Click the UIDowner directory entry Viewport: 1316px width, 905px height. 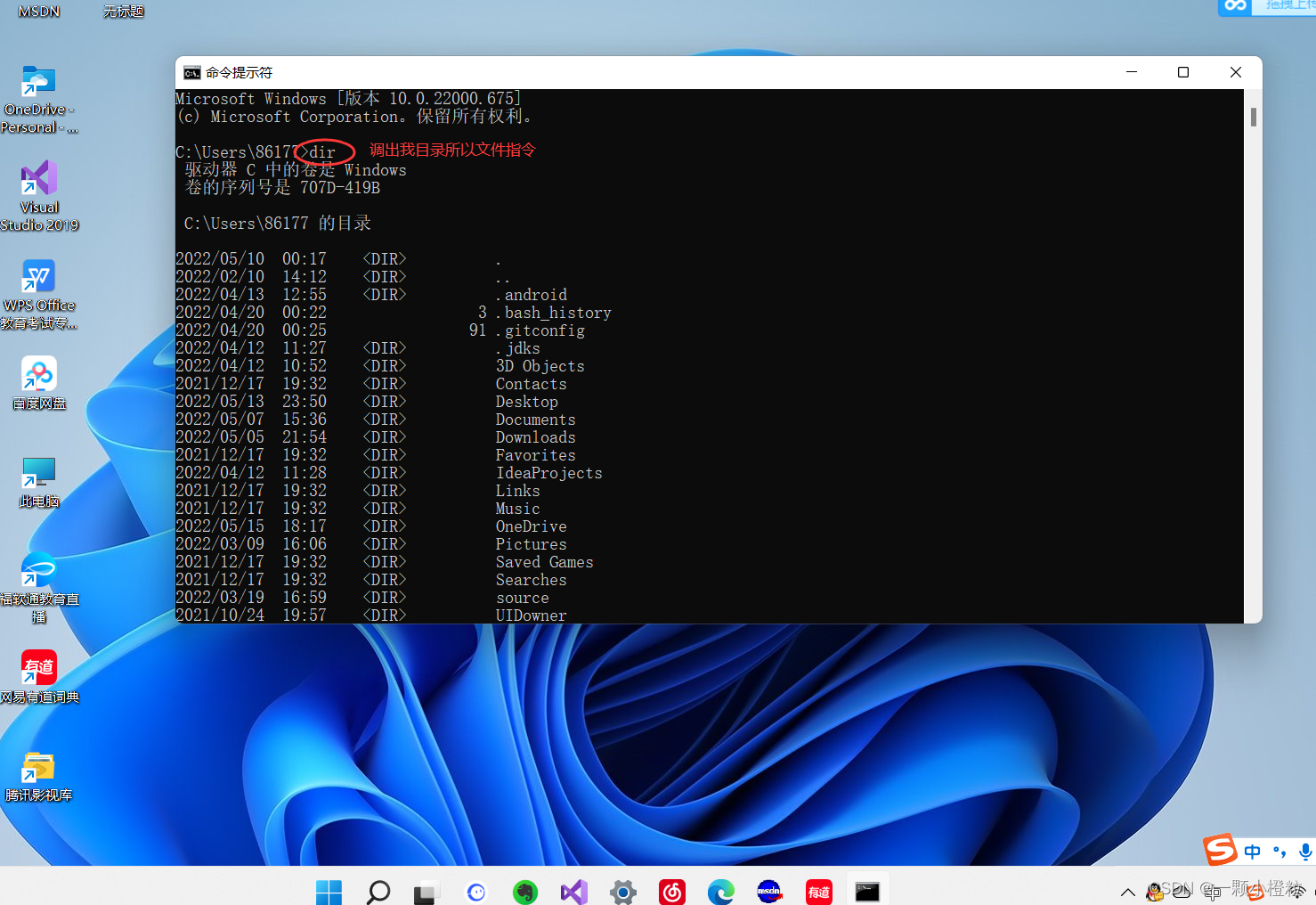point(532,616)
